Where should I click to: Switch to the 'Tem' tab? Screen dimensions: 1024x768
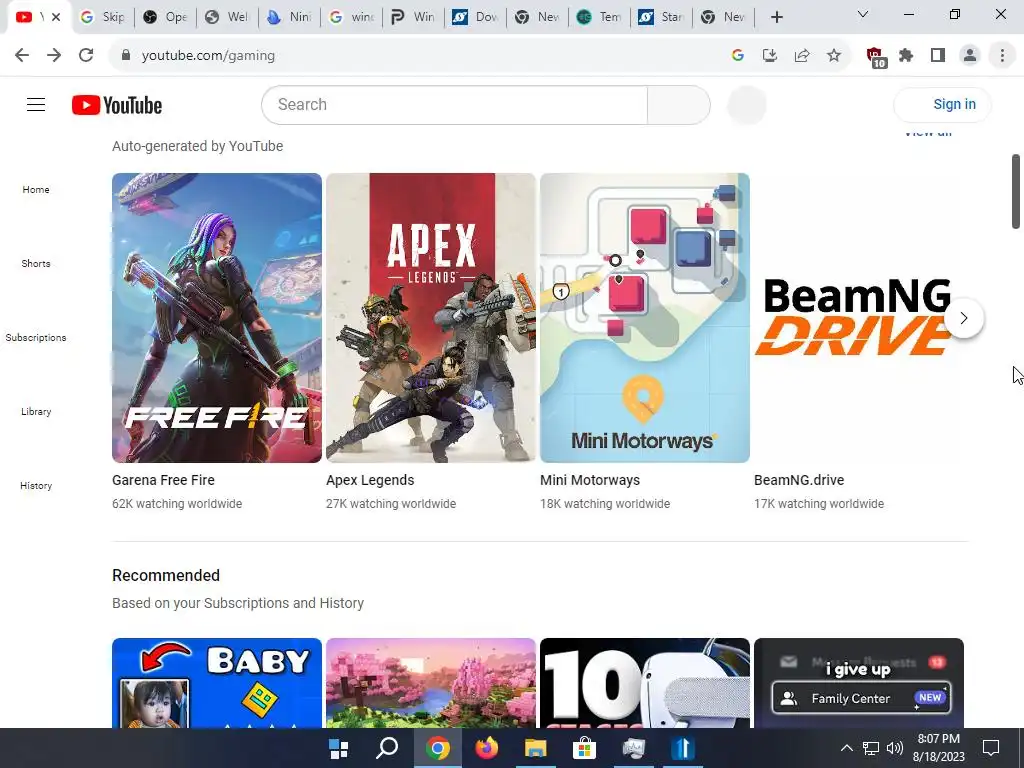[600, 17]
